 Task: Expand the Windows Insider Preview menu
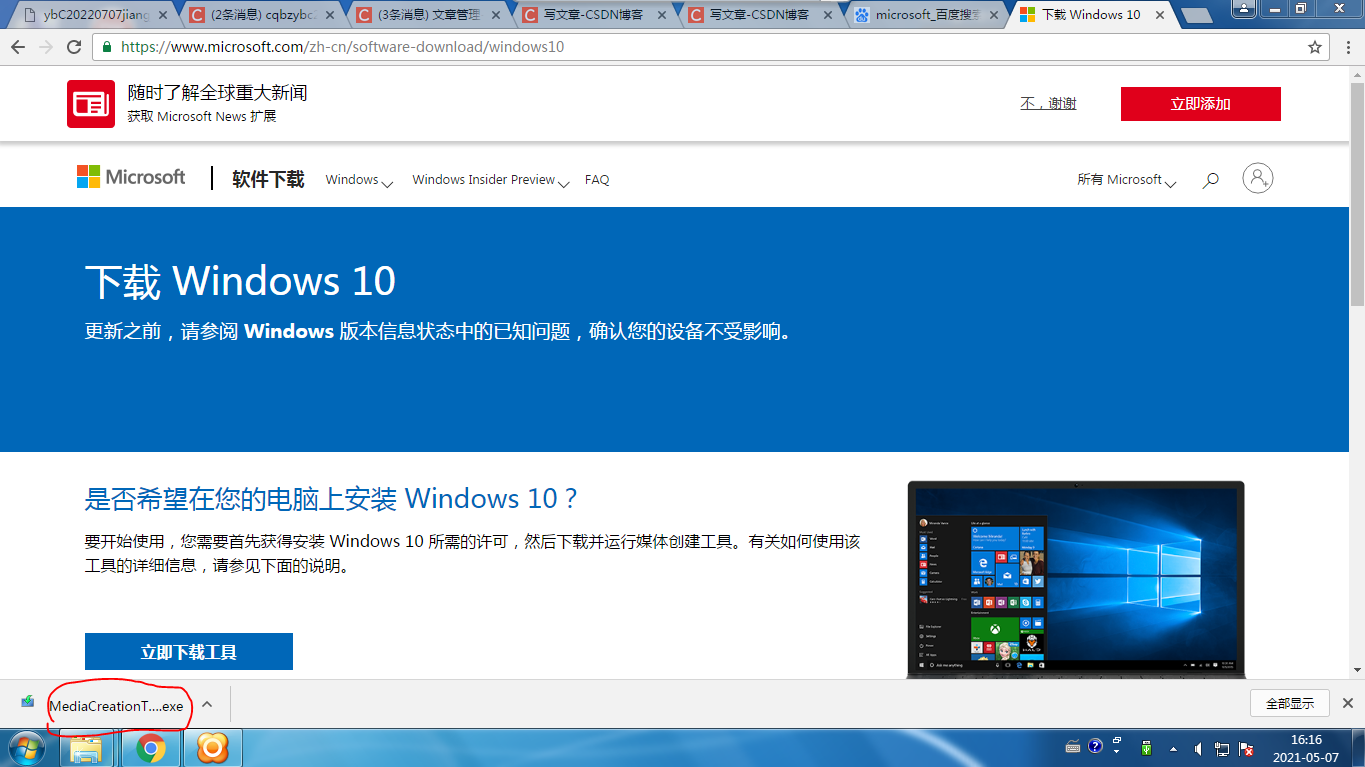[490, 180]
